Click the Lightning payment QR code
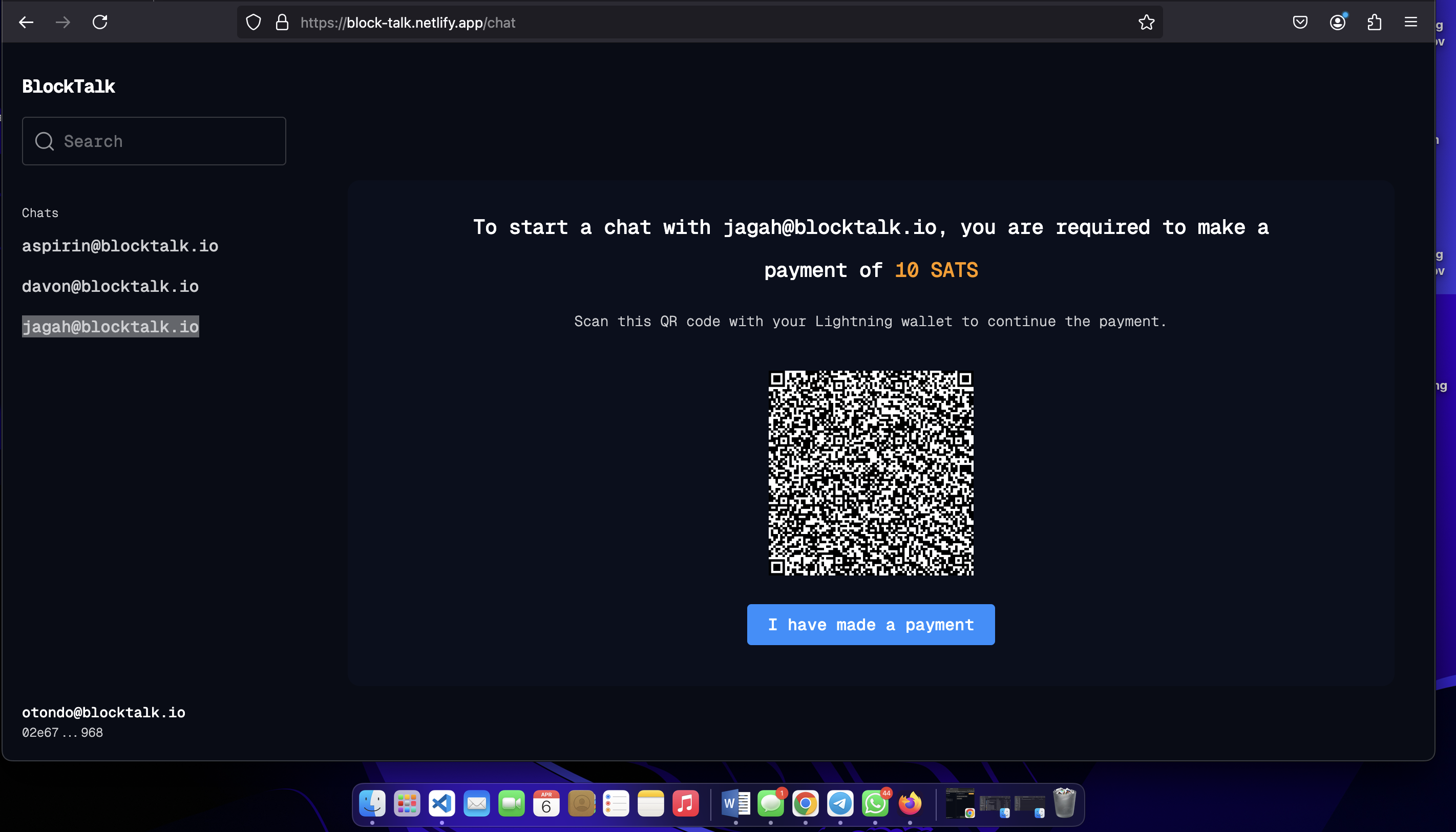This screenshot has height=832, width=1456. (x=870, y=473)
